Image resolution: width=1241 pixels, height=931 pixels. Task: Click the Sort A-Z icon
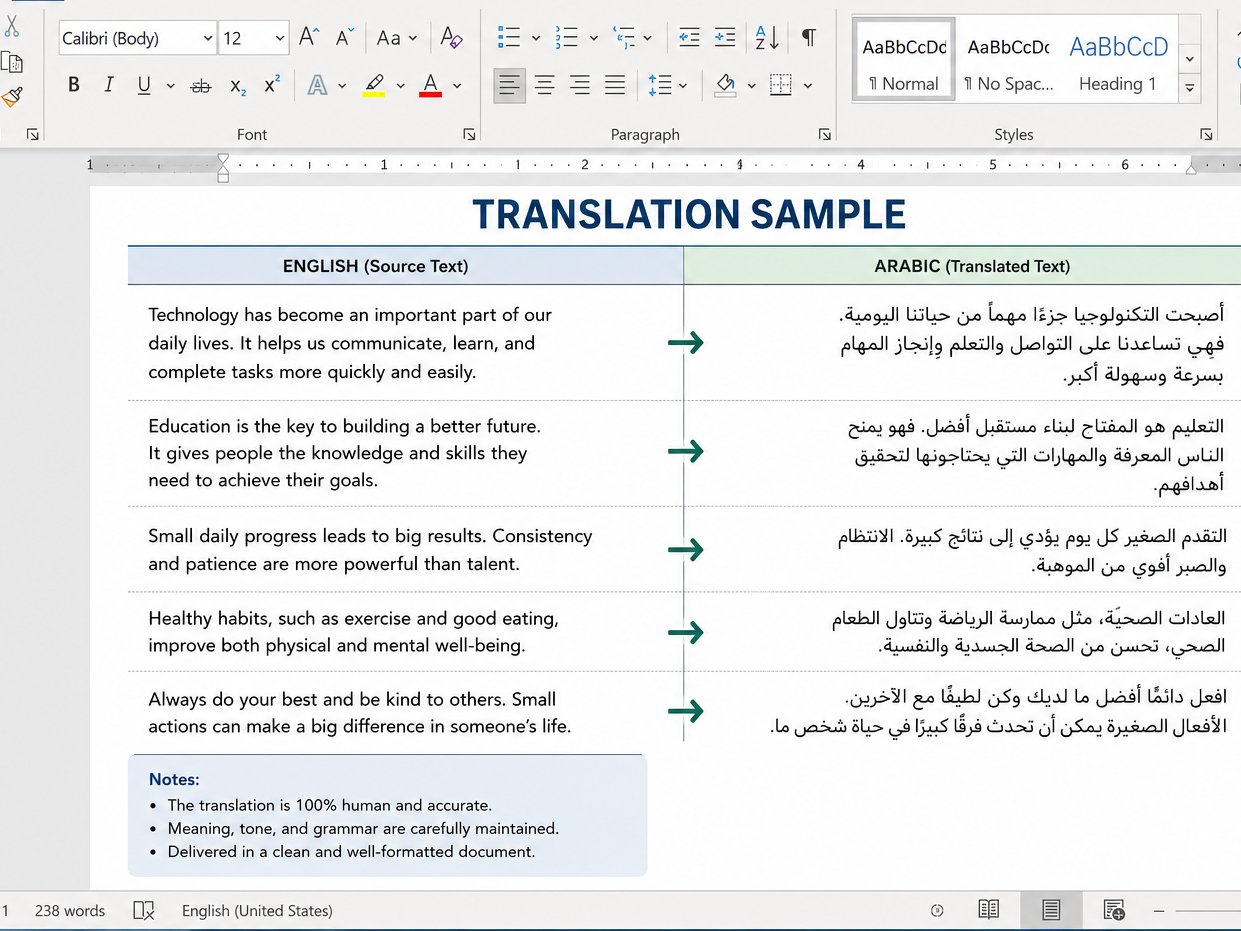[x=767, y=38]
